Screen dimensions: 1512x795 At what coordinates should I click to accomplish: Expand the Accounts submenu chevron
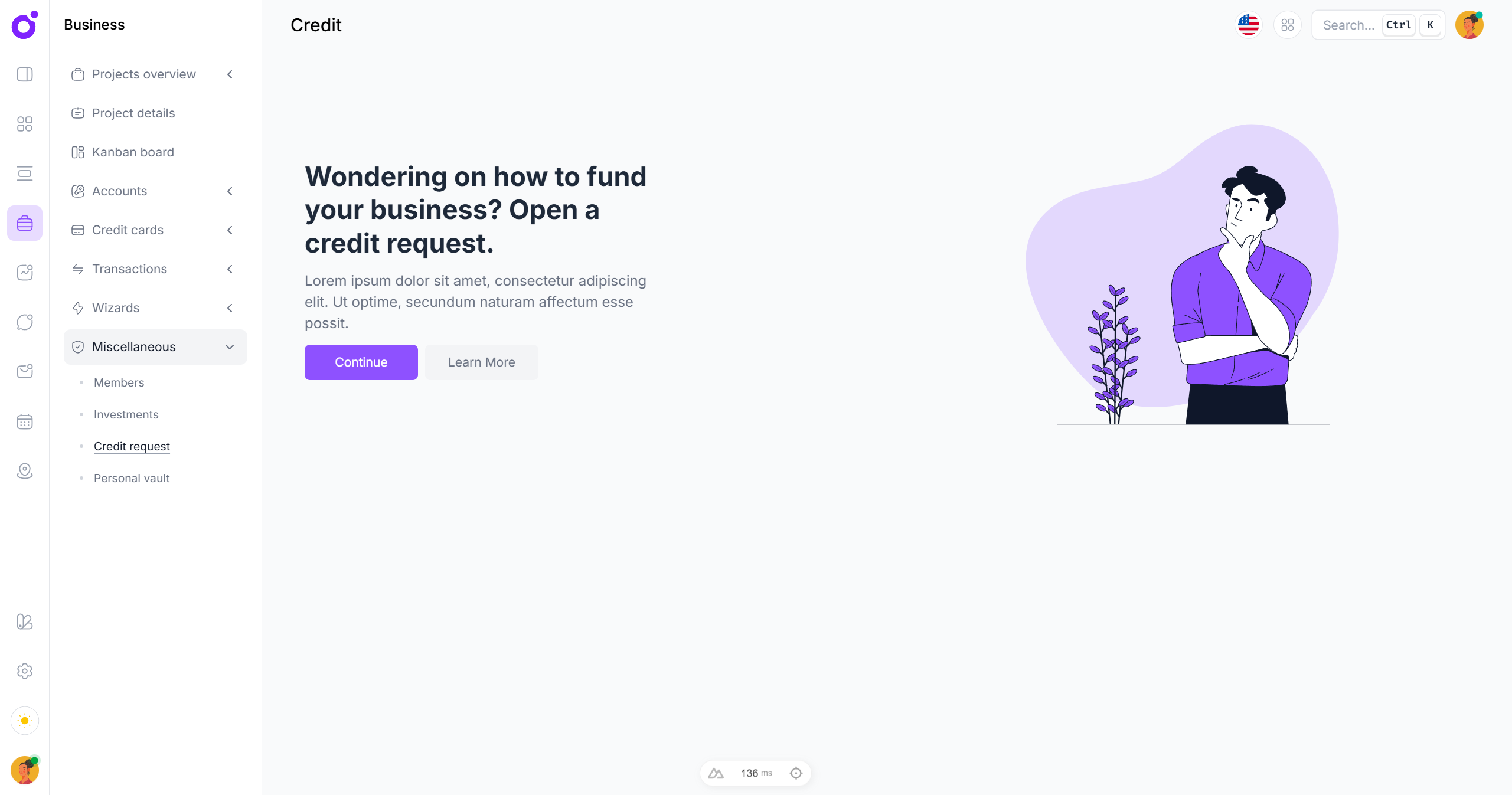pyautogui.click(x=230, y=191)
